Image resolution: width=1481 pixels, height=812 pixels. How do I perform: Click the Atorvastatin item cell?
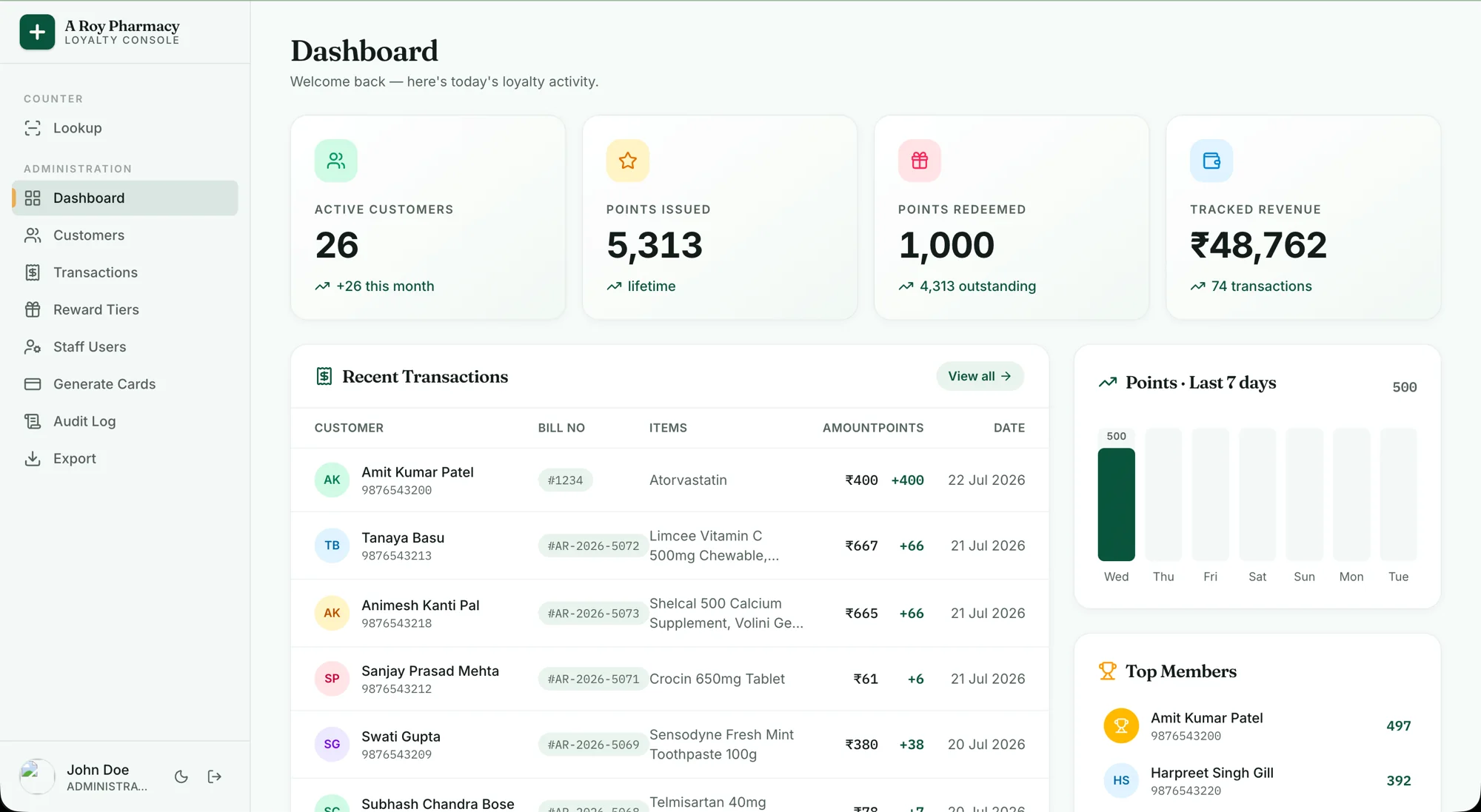point(688,480)
